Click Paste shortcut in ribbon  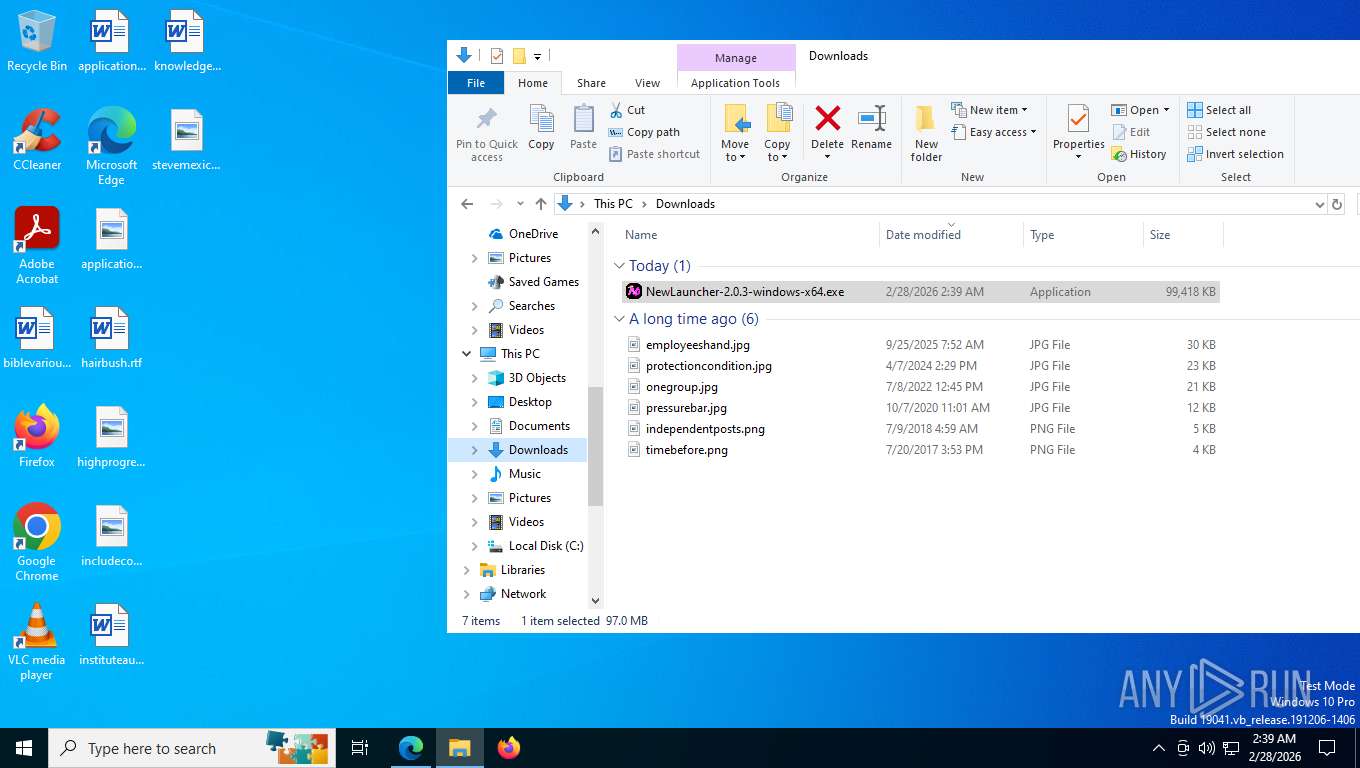point(654,154)
